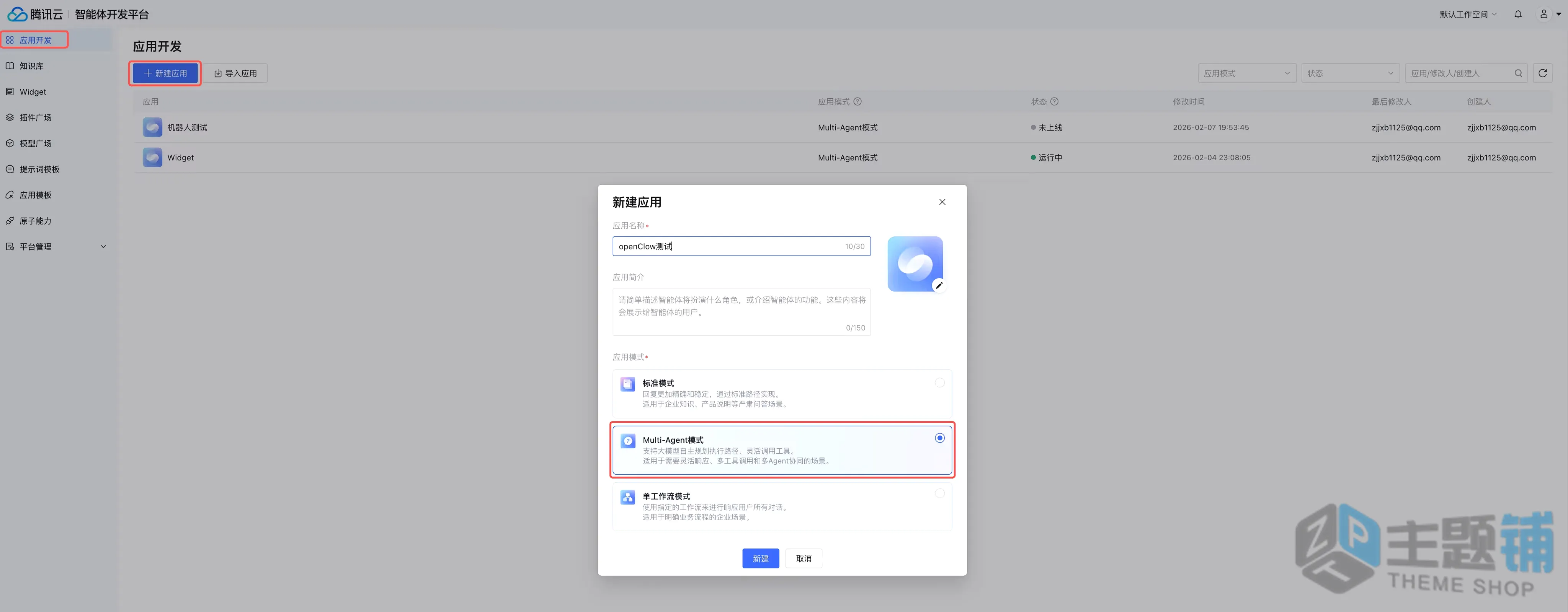Click the 状态 column help icon
The height and width of the screenshot is (612, 1568).
tap(1055, 102)
